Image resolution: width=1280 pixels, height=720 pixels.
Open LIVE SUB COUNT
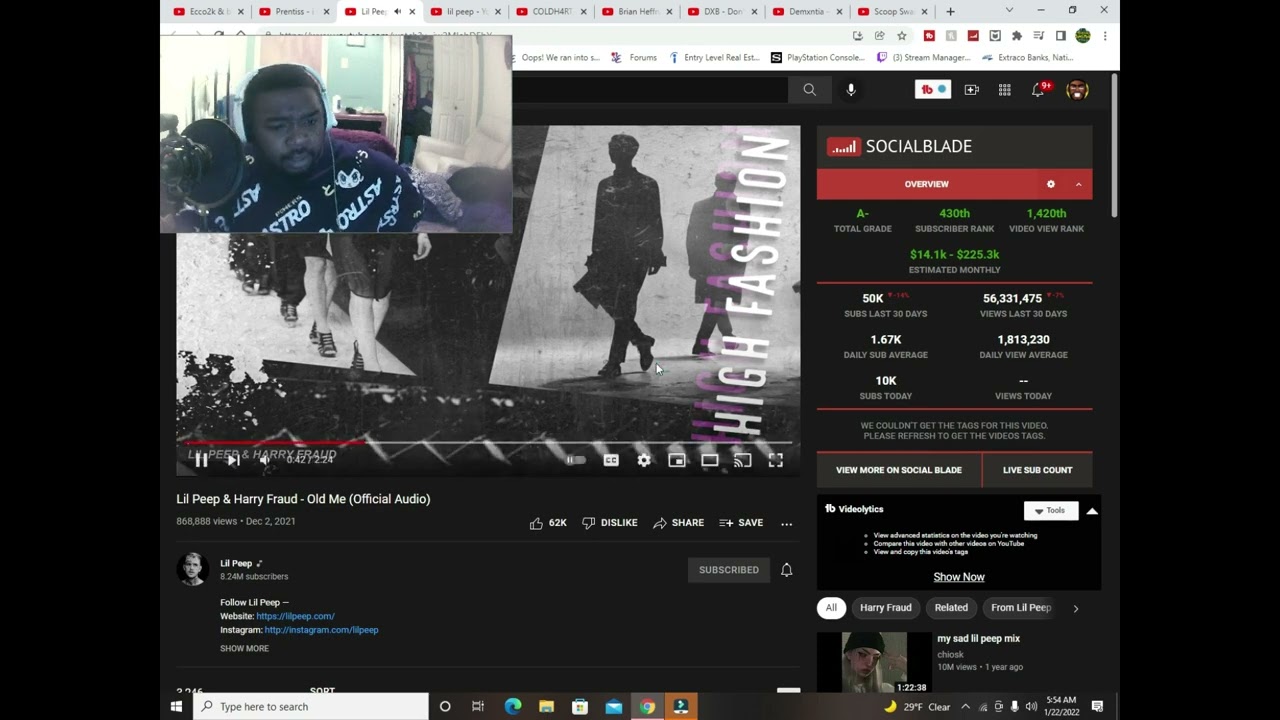click(x=1037, y=470)
